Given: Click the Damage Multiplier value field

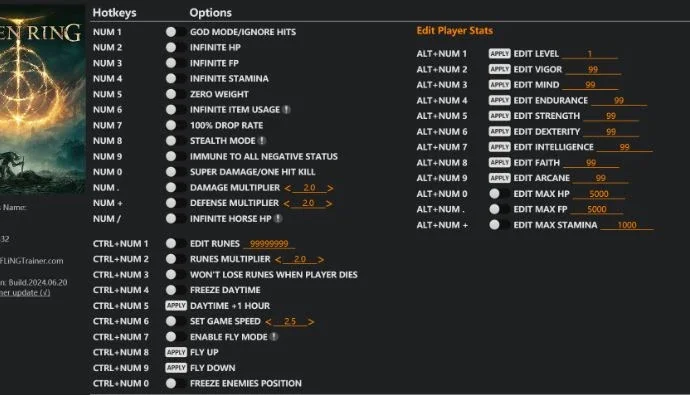Looking at the screenshot, I should point(309,188).
